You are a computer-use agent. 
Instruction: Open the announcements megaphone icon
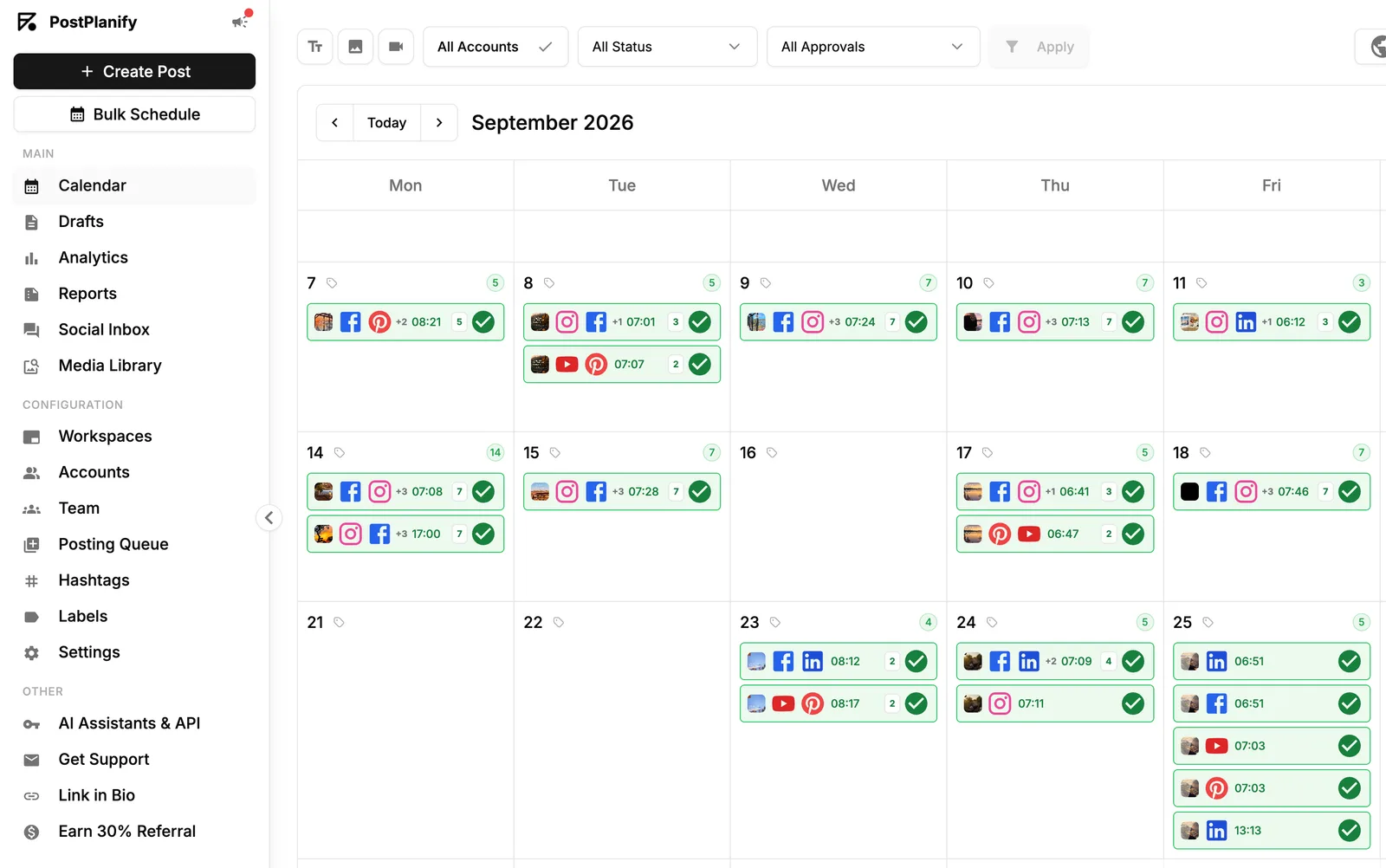tap(240, 21)
